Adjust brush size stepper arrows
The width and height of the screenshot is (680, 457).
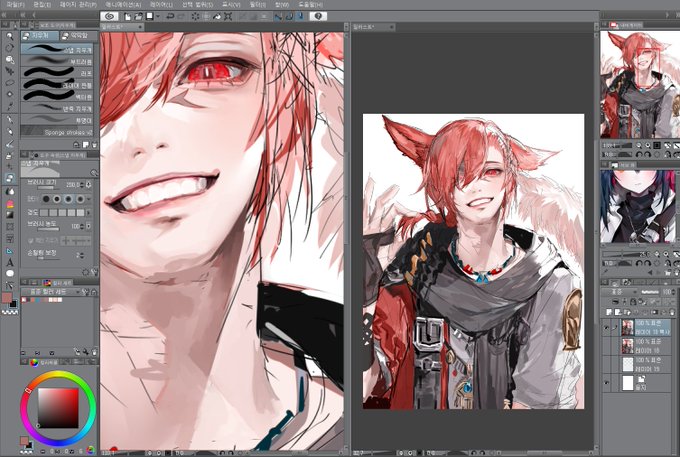[x=82, y=185]
